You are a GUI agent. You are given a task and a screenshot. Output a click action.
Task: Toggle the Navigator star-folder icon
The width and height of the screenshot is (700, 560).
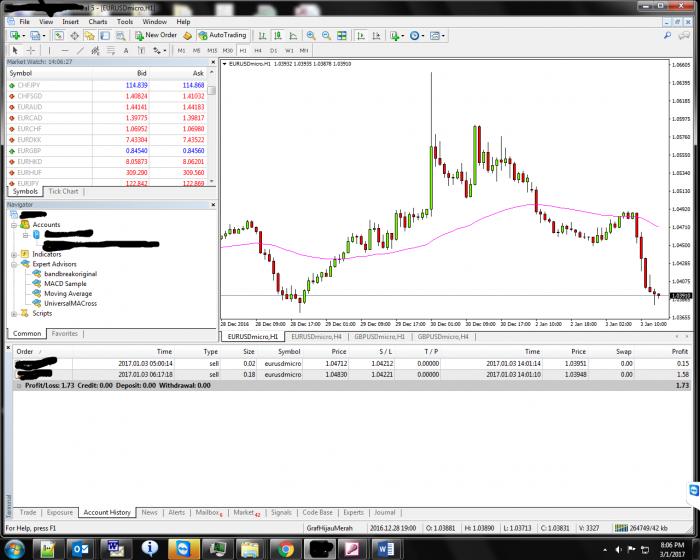pyautogui.click(x=90, y=35)
